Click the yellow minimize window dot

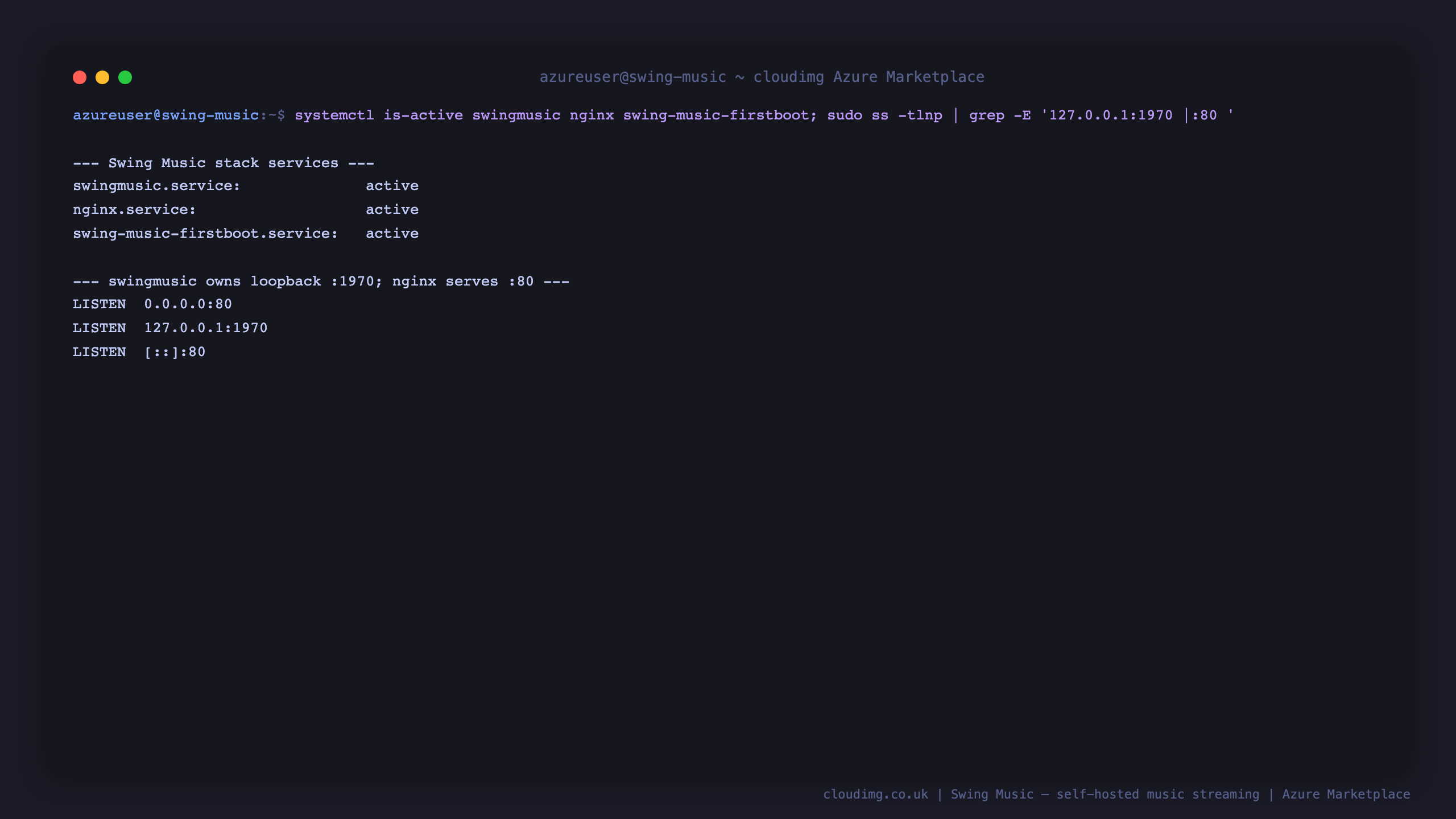point(102,77)
